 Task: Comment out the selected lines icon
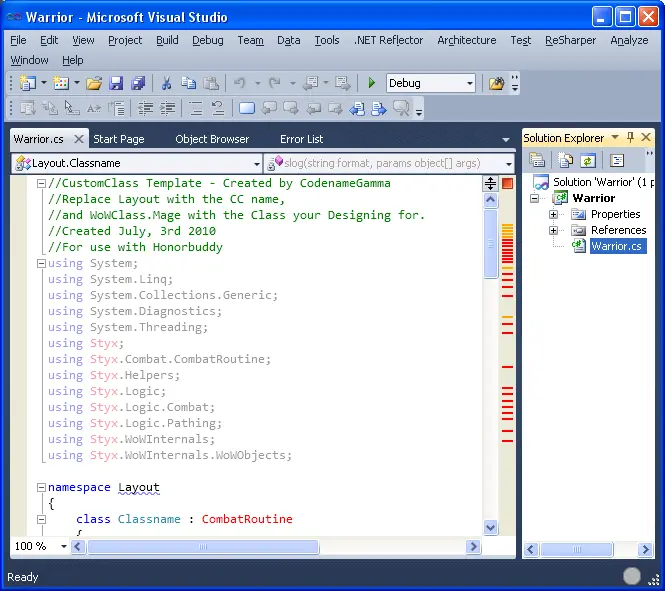pyautogui.click(x=196, y=109)
